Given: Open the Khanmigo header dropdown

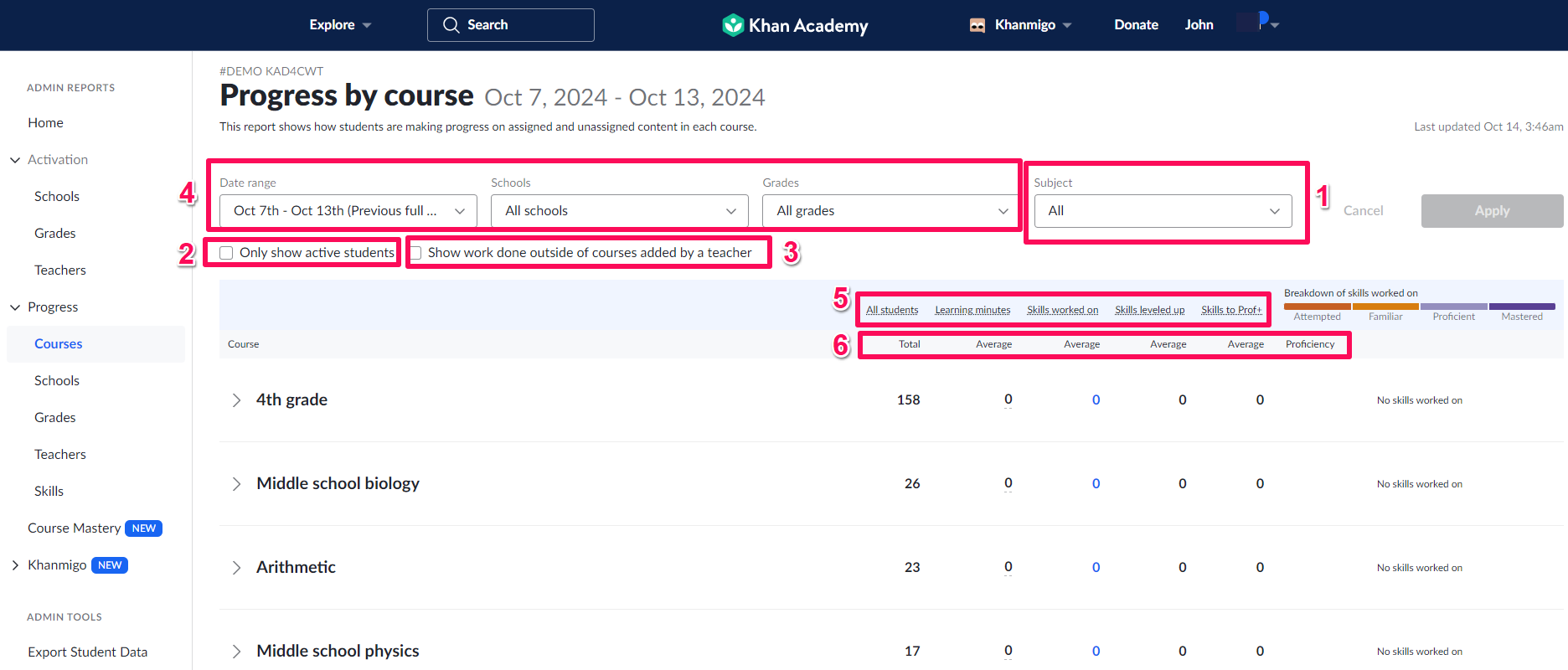Looking at the screenshot, I should [x=1021, y=25].
